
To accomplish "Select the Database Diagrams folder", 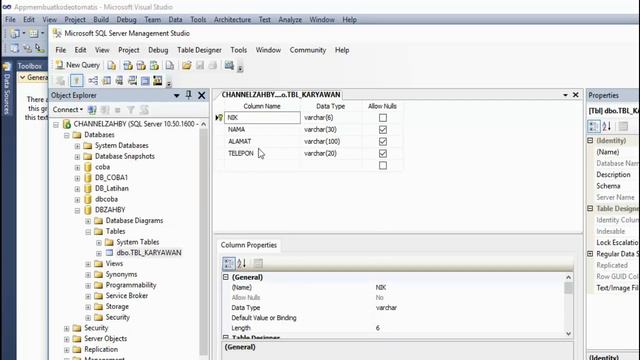I will click(x=134, y=220).
